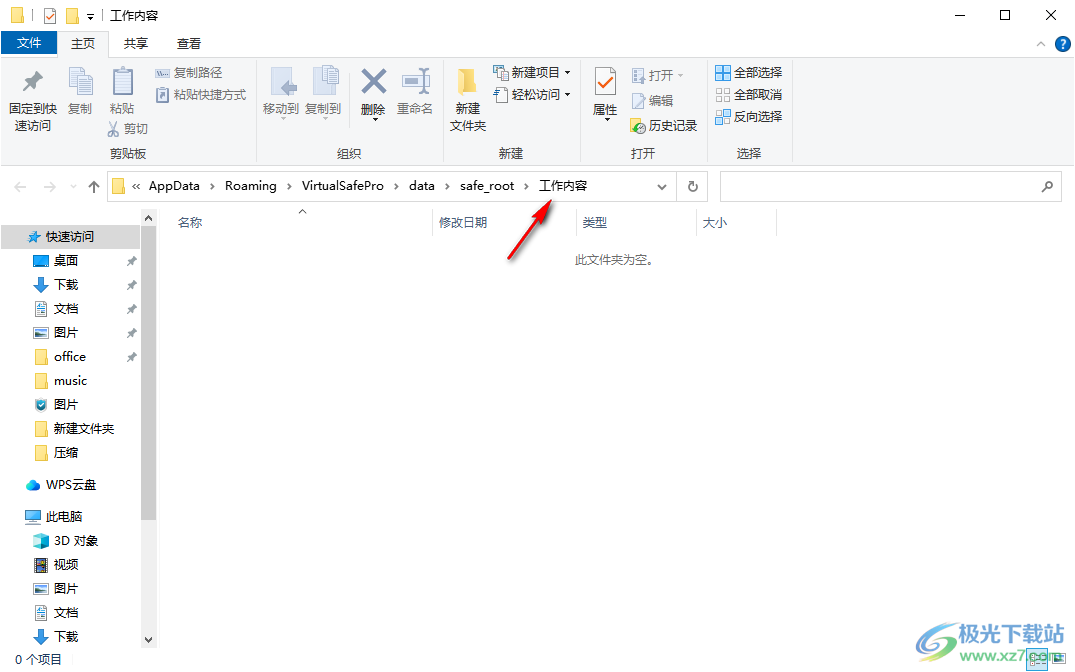Open the Help question mark icon

click(x=1063, y=44)
